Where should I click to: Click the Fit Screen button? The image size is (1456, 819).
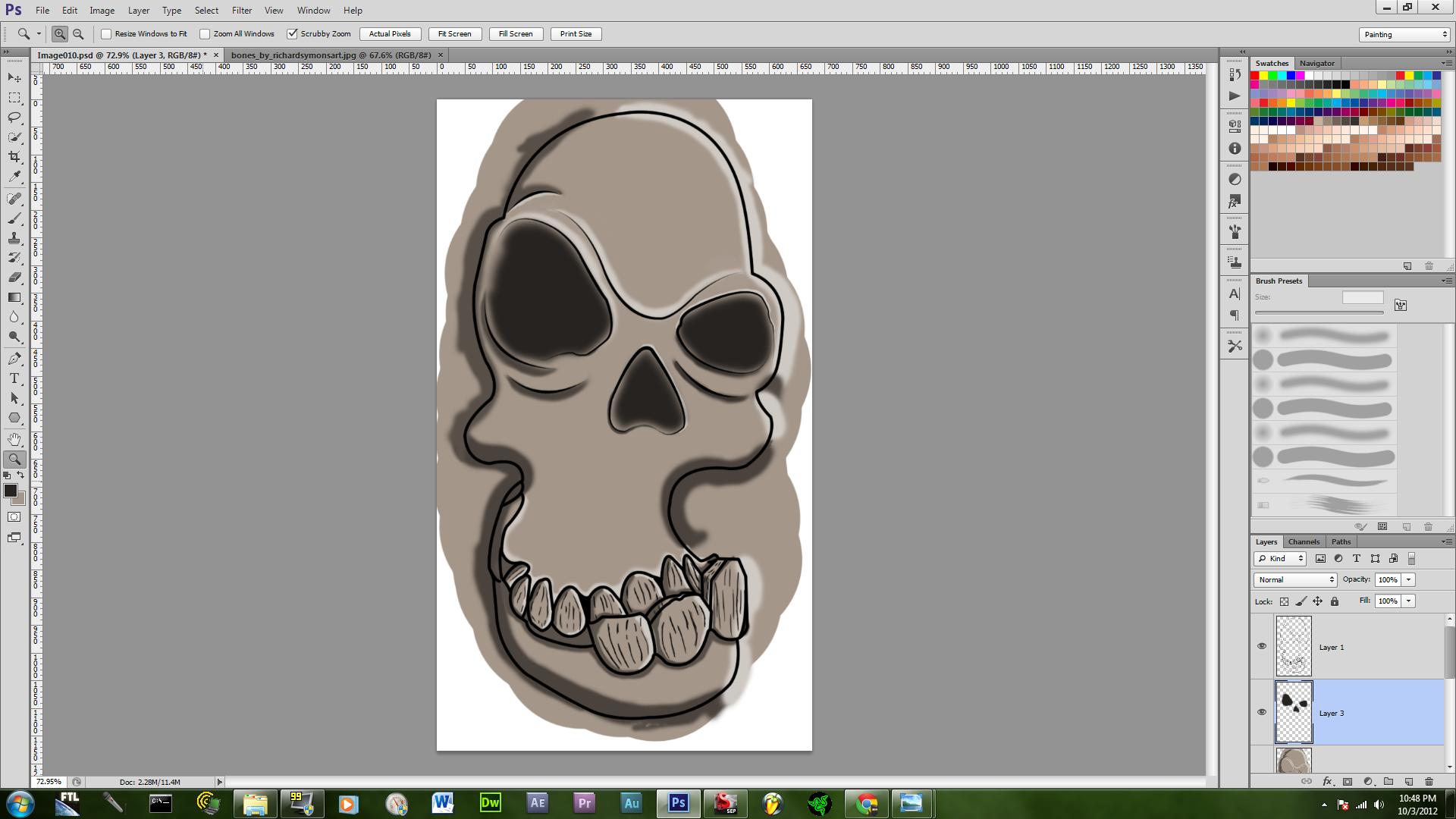[x=454, y=34]
